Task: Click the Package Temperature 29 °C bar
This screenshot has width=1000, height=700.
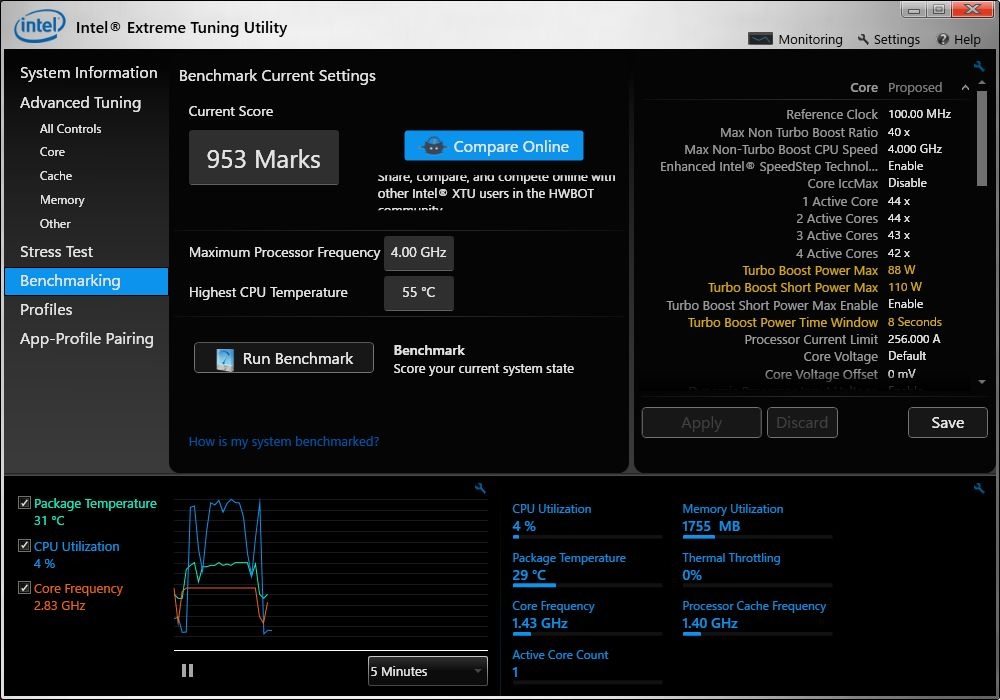Action: point(587,585)
